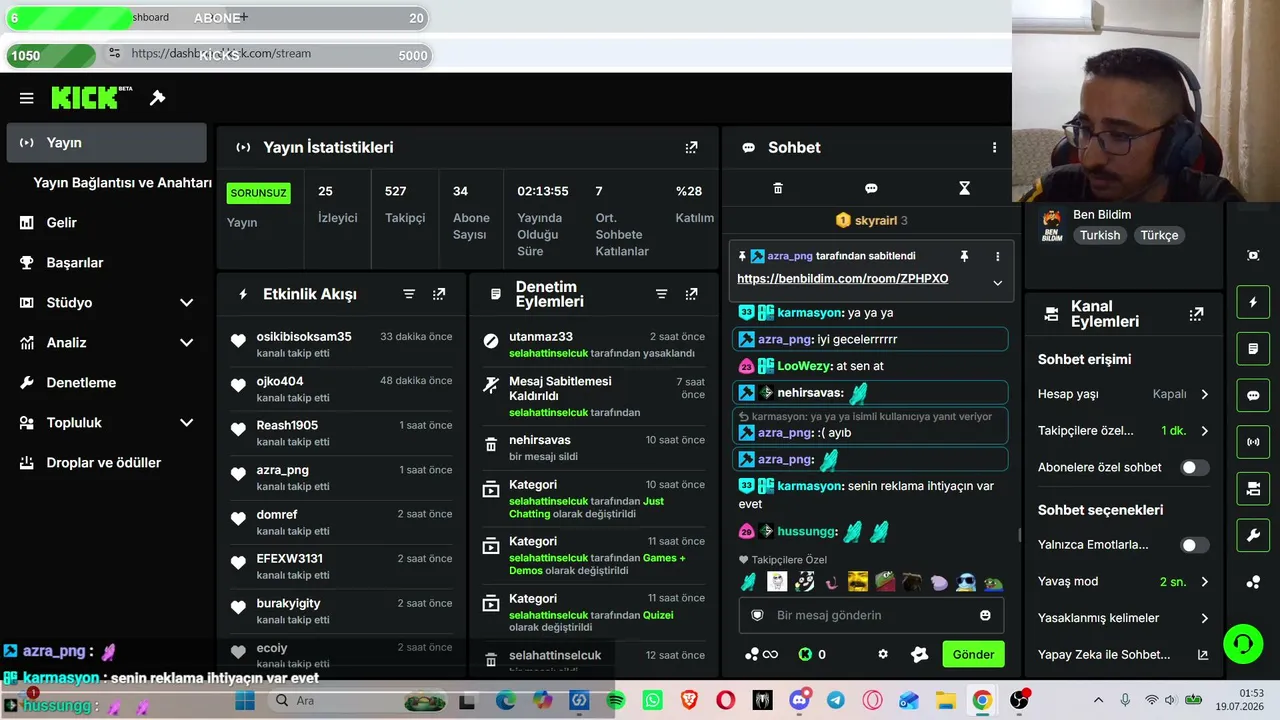Image resolution: width=1280 pixels, height=720 pixels.
Task: Click the chat panel scrollbar
Action: pyautogui.click(x=1019, y=535)
